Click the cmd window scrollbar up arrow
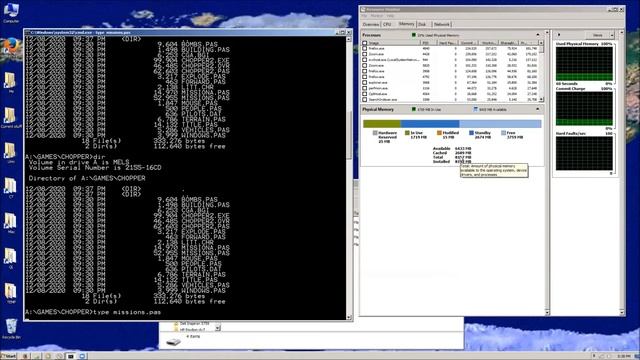Image resolution: width=640 pixels, height=360 pixels. pyautogui.click(x=349, y=39)
